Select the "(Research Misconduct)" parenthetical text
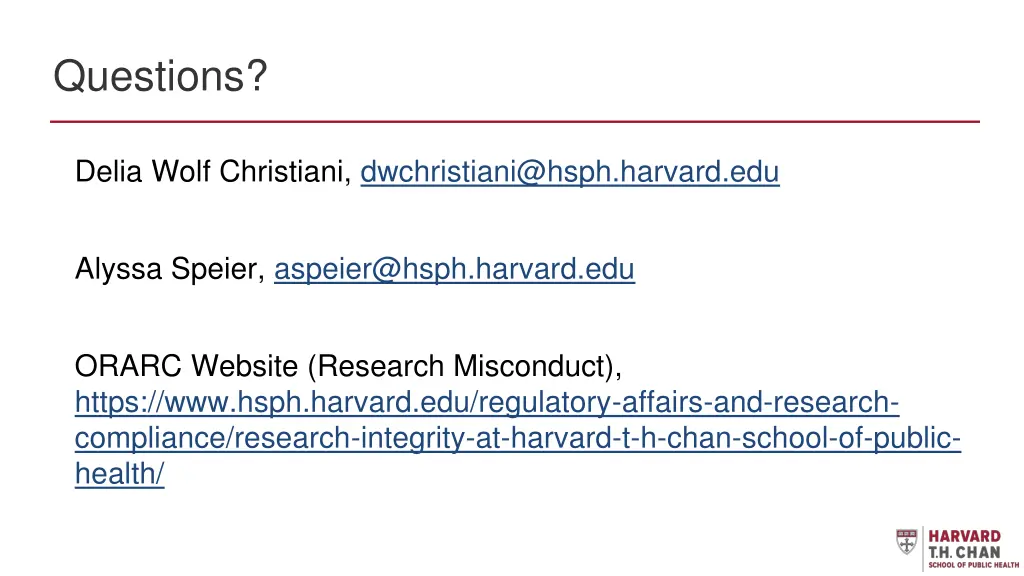The image size is (1024, 576). [465, 367]
